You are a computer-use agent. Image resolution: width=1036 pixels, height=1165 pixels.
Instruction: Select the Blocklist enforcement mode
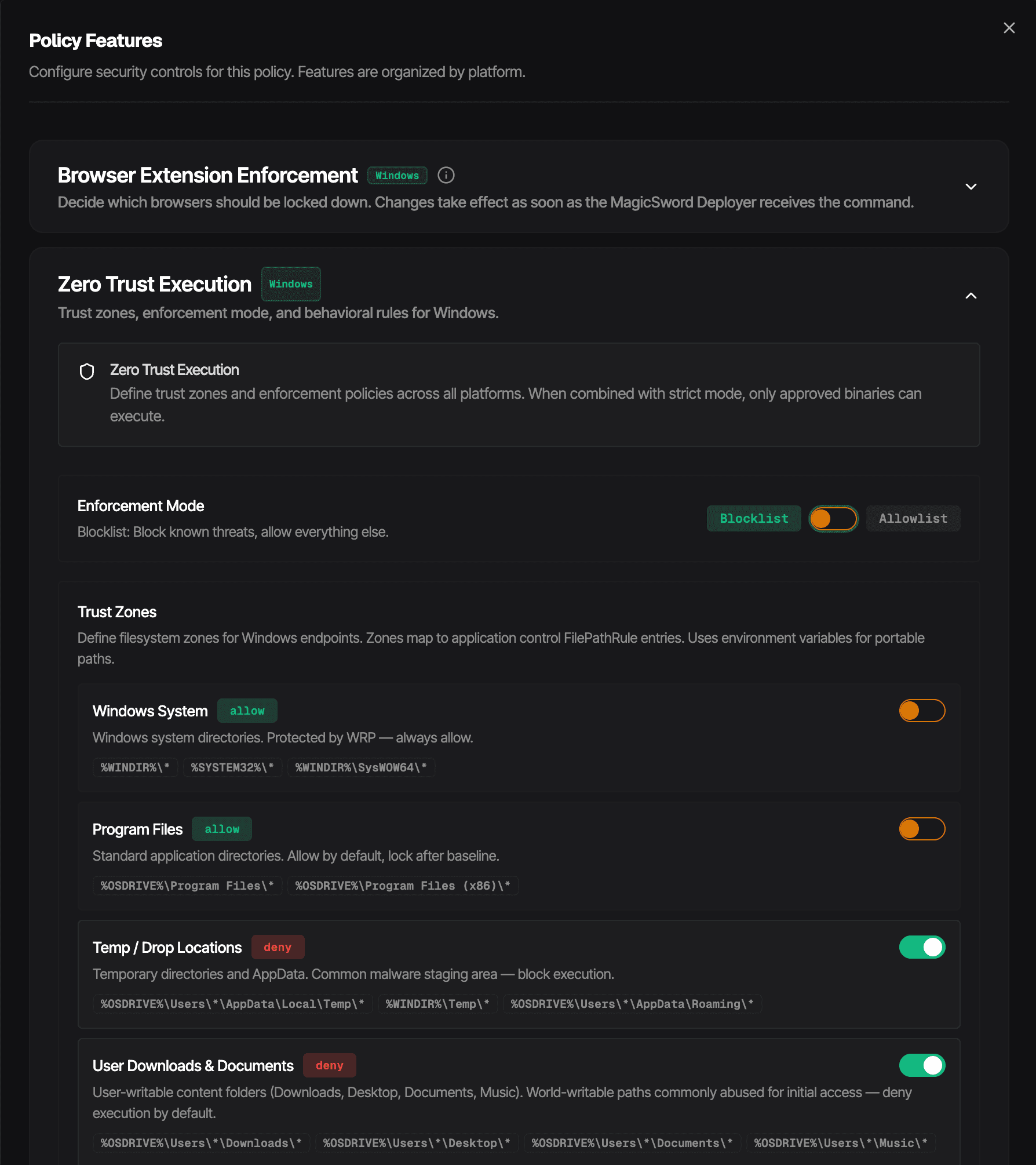click(753, 518)
